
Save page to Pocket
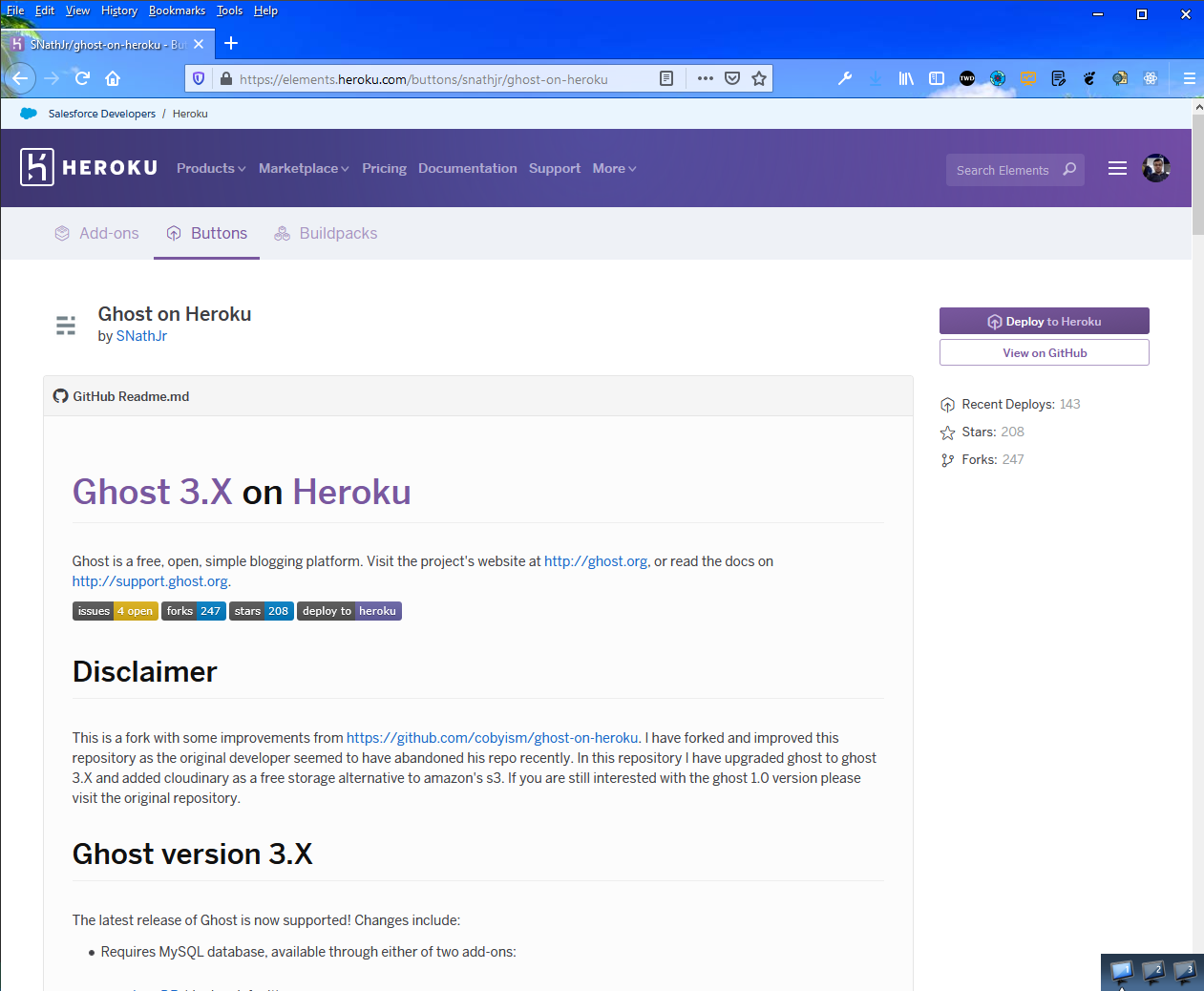732,78
